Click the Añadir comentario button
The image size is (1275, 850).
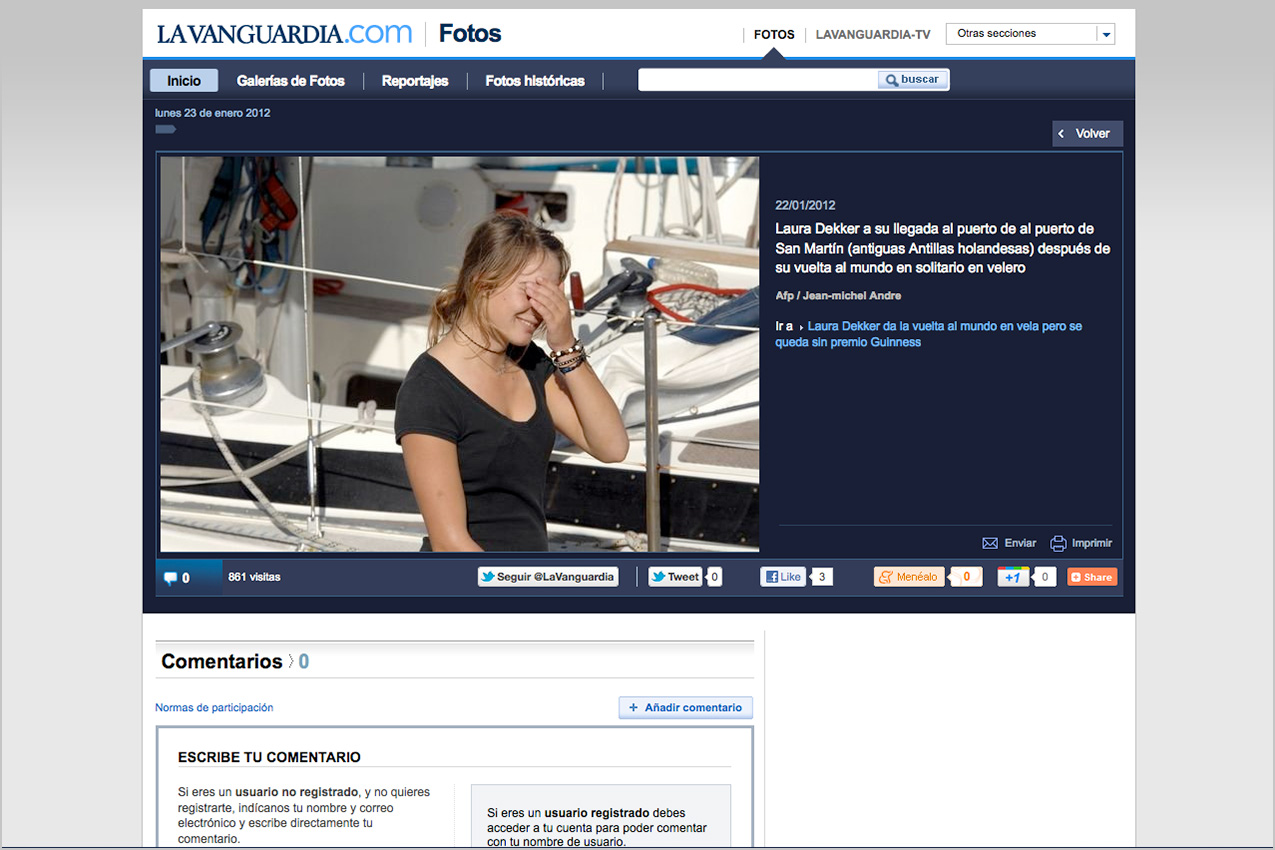(x=685, y=708)
